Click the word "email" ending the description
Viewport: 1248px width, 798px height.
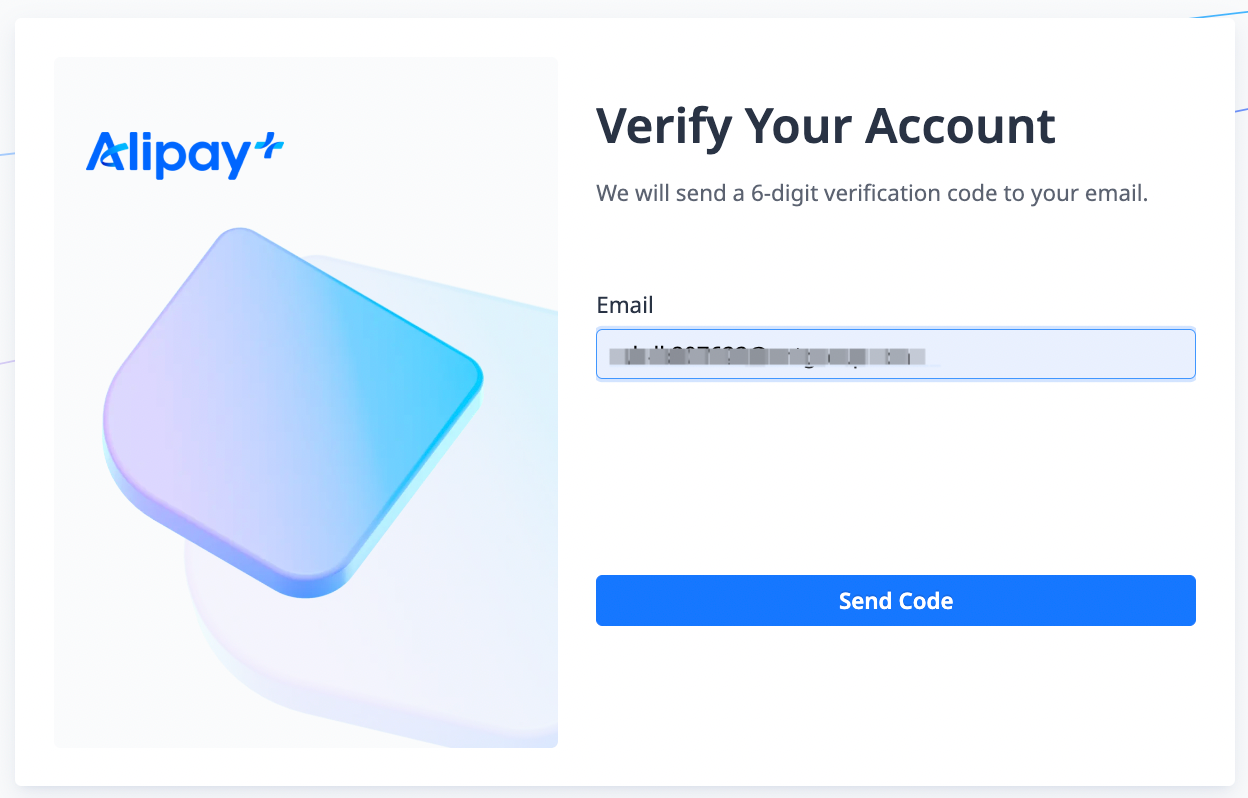coord(1118,193)
